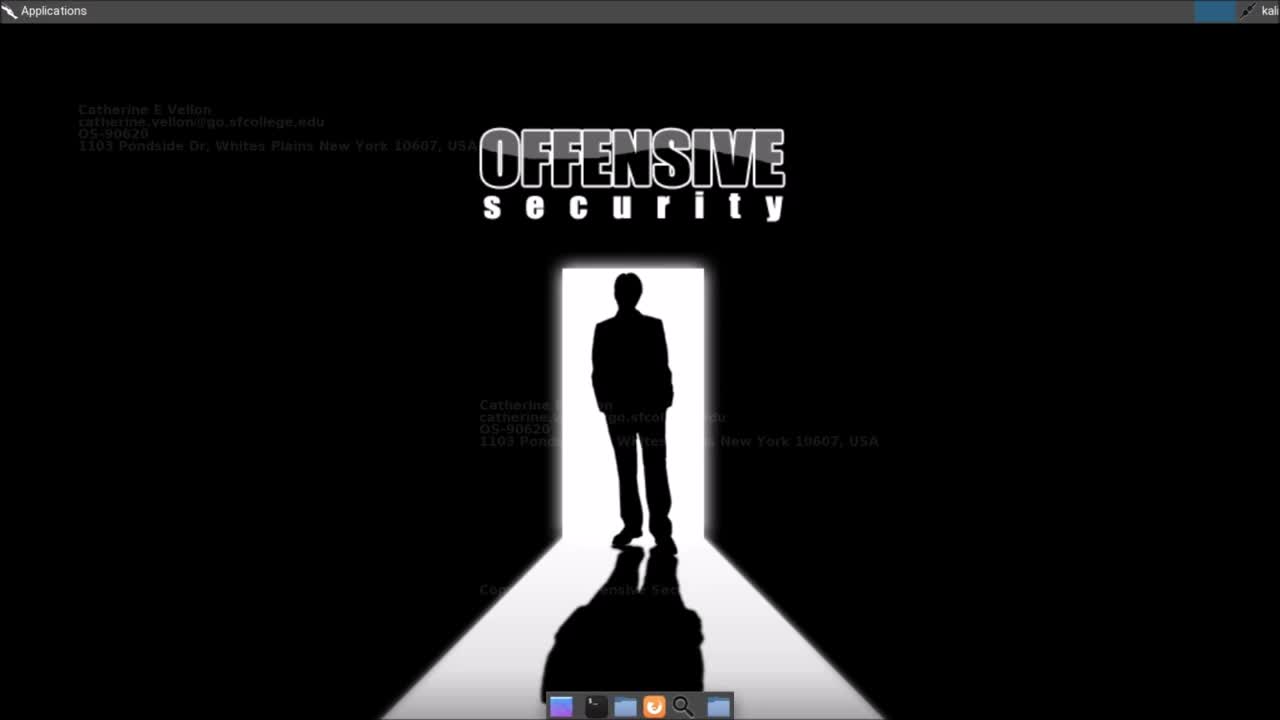Open the kali user menu
The width and height of the screenshot is (1280, 720).
coord(1270,11)
